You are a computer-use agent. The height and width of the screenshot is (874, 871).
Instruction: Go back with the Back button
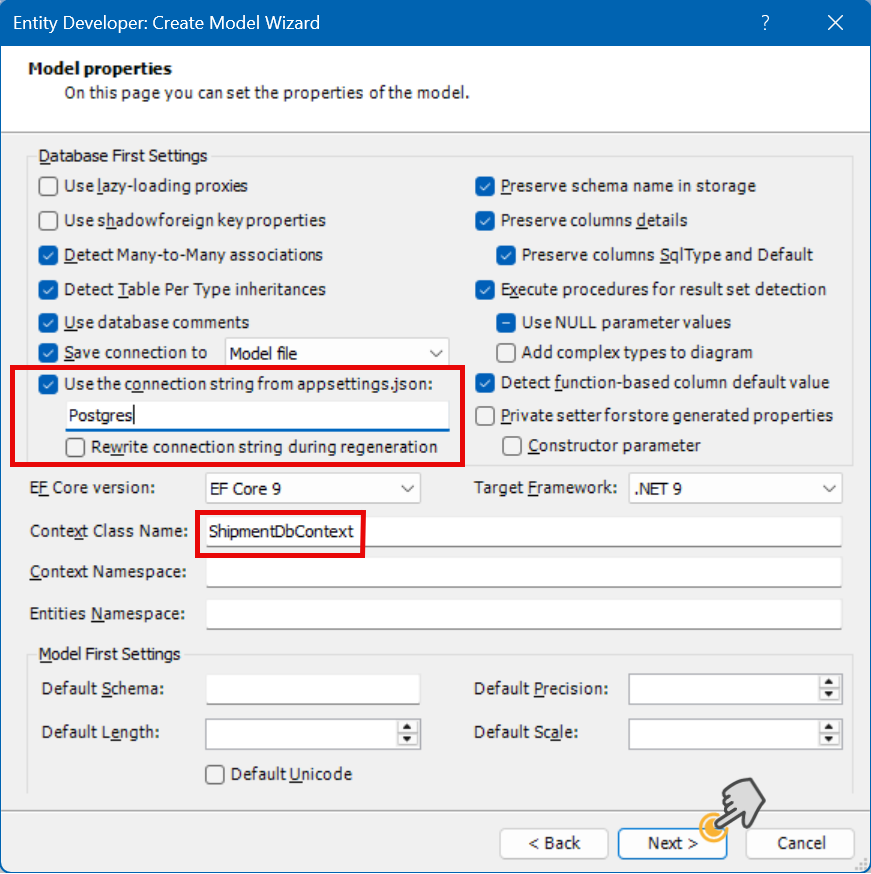(554, 843)
